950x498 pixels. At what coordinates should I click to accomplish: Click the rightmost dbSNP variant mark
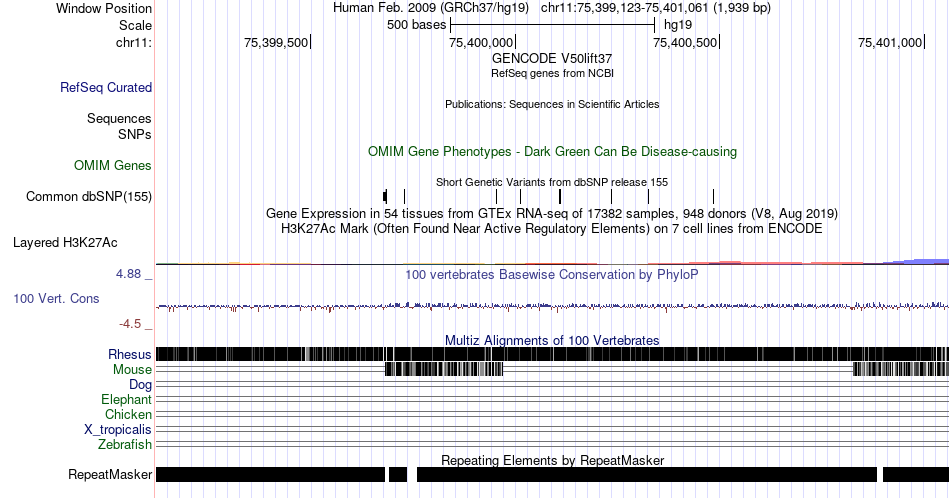[713, 196]
